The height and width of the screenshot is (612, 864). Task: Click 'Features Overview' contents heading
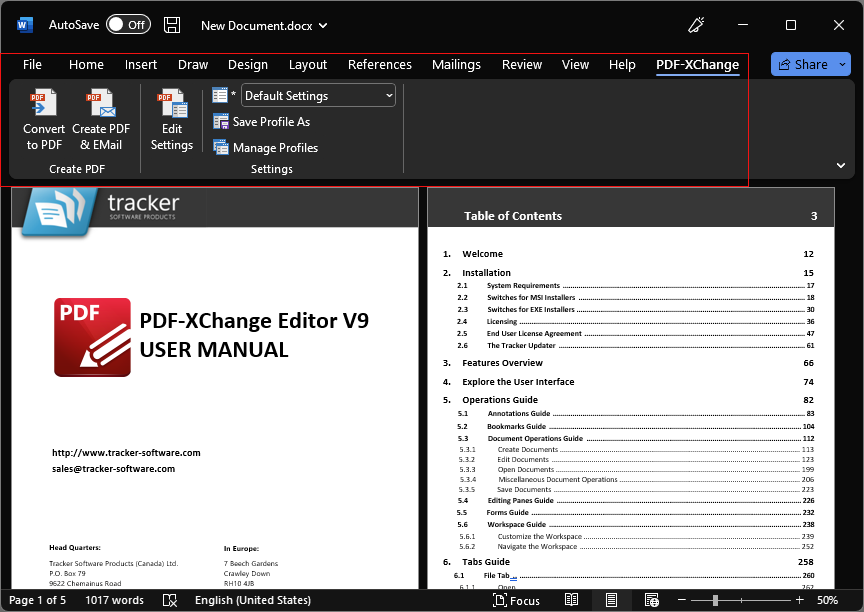click(502, 363)
